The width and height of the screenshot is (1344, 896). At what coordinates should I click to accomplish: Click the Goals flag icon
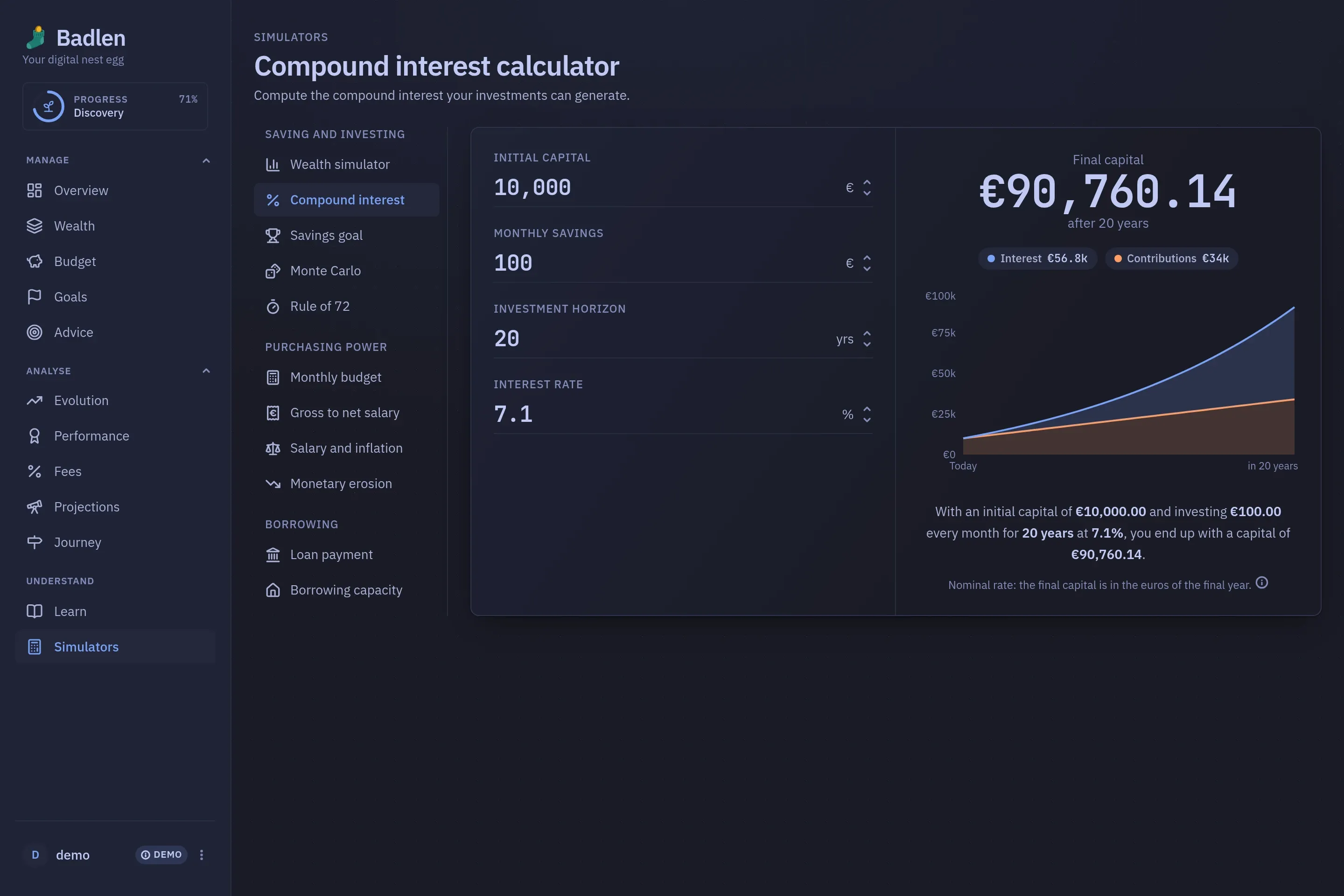34,297
